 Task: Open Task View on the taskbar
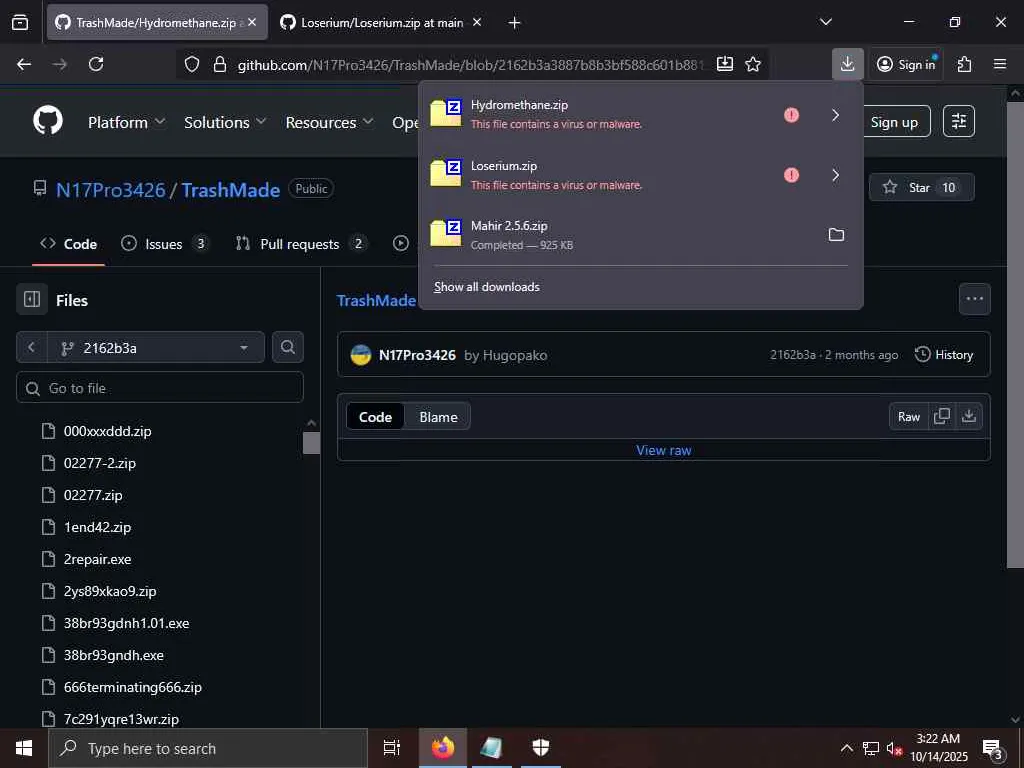(x=392, y=748)
